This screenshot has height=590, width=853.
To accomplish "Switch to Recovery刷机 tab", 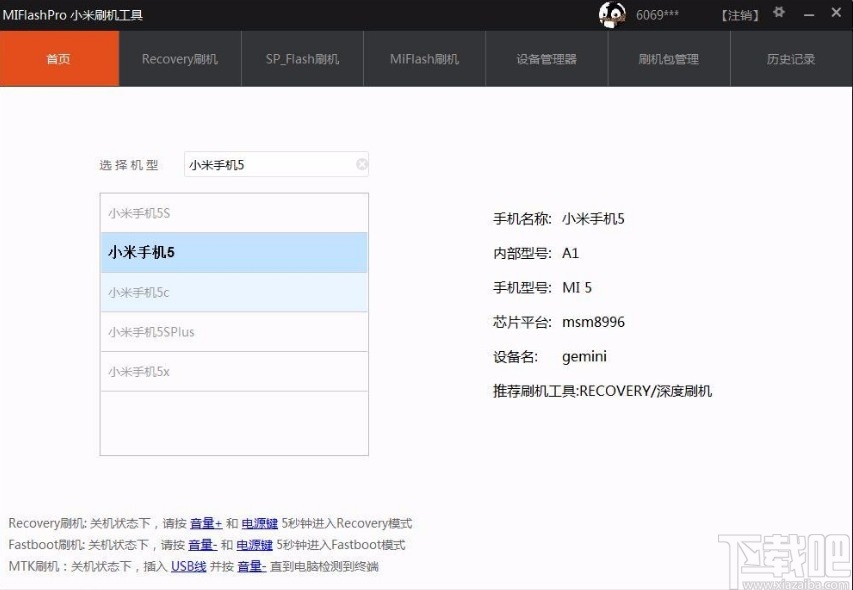I will click(x=180, y=59).
